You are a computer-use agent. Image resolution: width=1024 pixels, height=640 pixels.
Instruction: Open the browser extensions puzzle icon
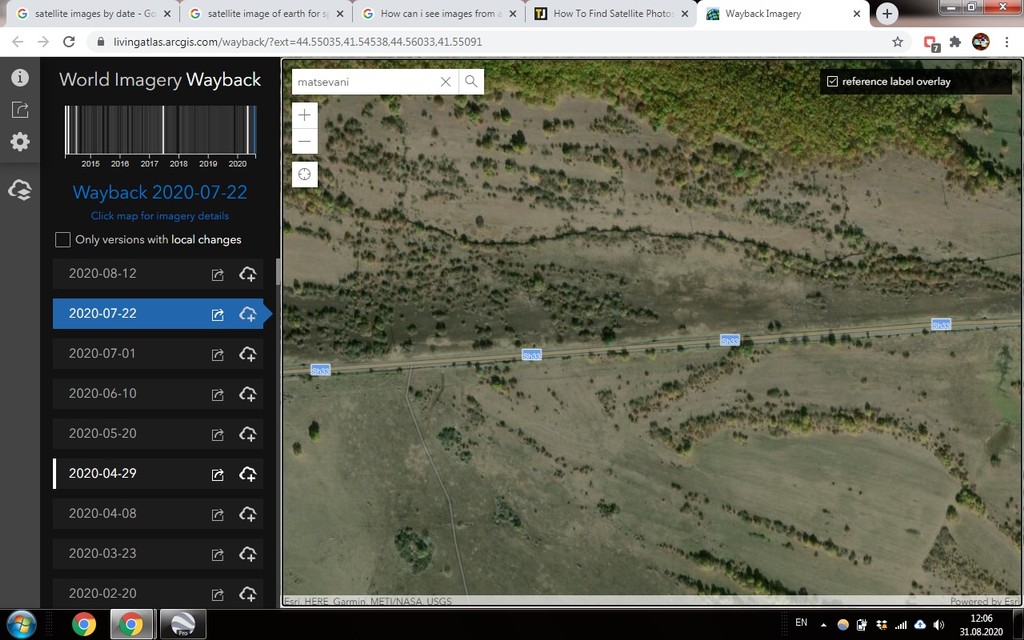click(955, 42)
